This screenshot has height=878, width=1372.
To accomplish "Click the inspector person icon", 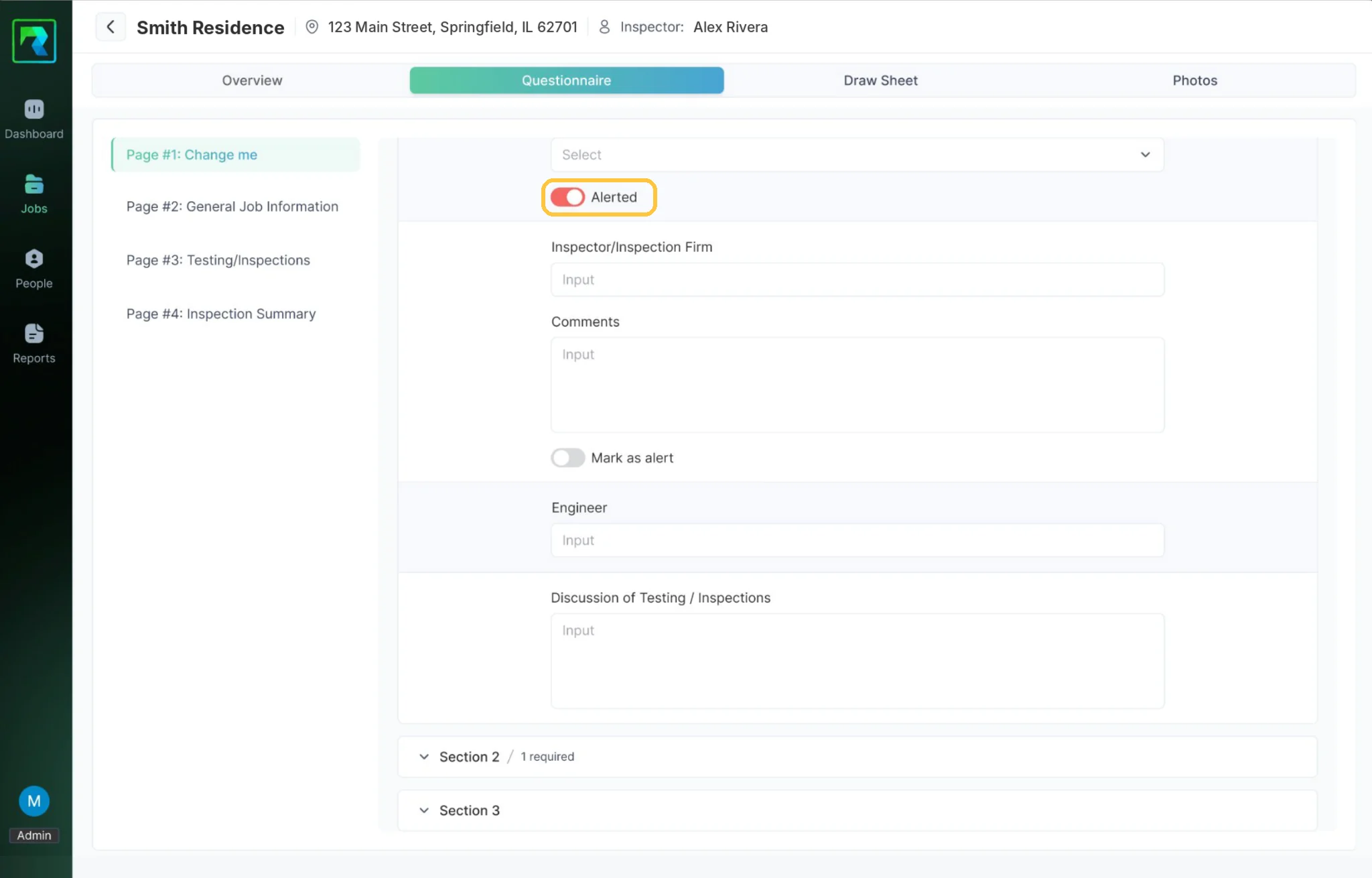I will click(604, 27).
